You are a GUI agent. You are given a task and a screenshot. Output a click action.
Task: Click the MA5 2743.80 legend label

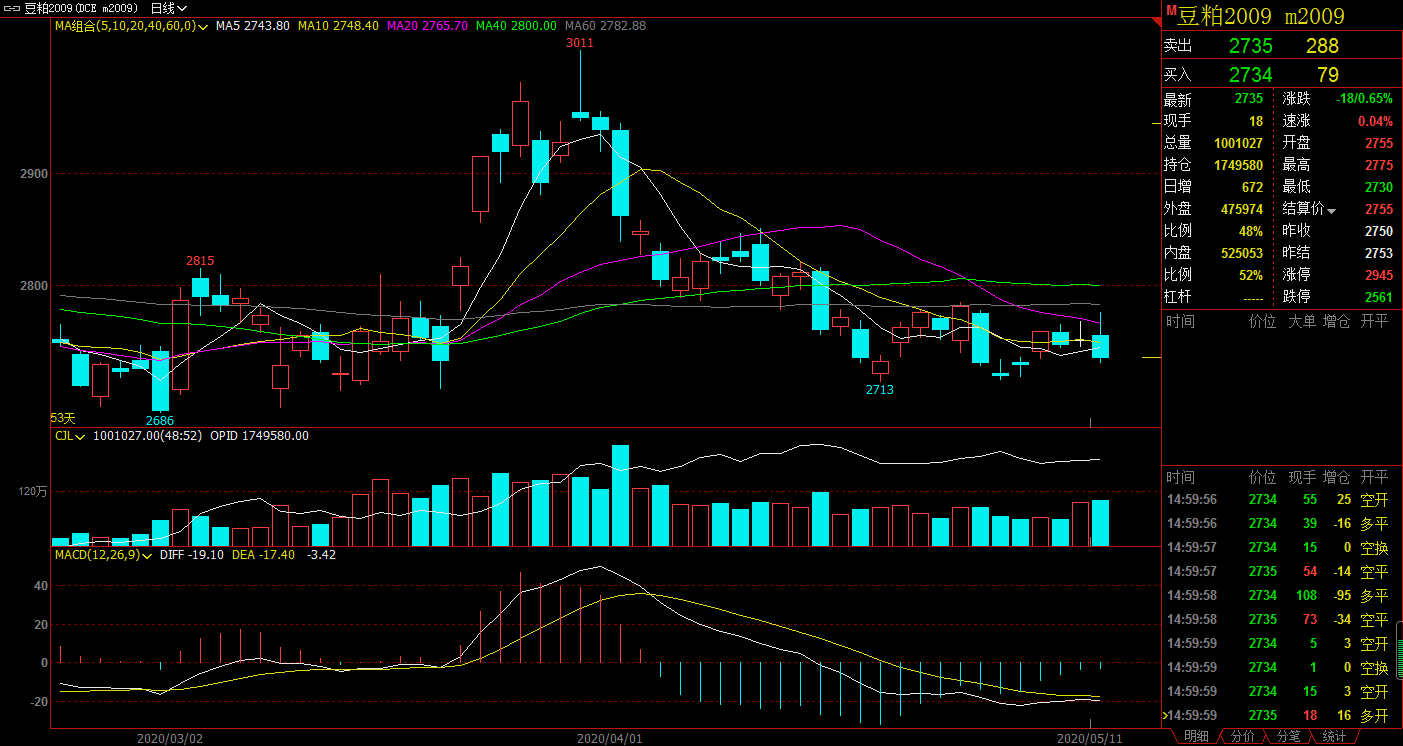point(252,26)
